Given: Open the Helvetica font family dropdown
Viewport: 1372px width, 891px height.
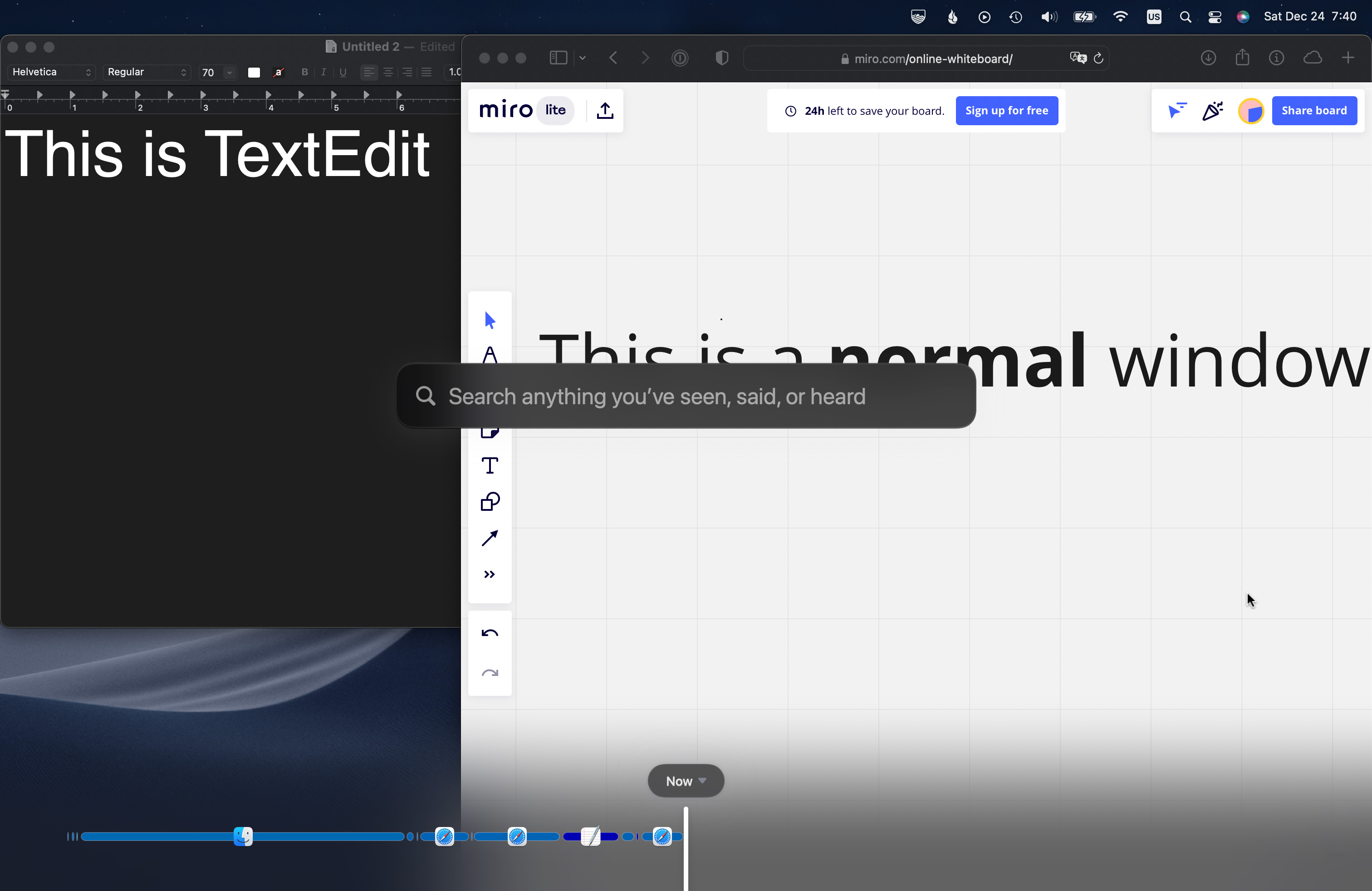Looking at the screenshot, I should tap(51, 72).
